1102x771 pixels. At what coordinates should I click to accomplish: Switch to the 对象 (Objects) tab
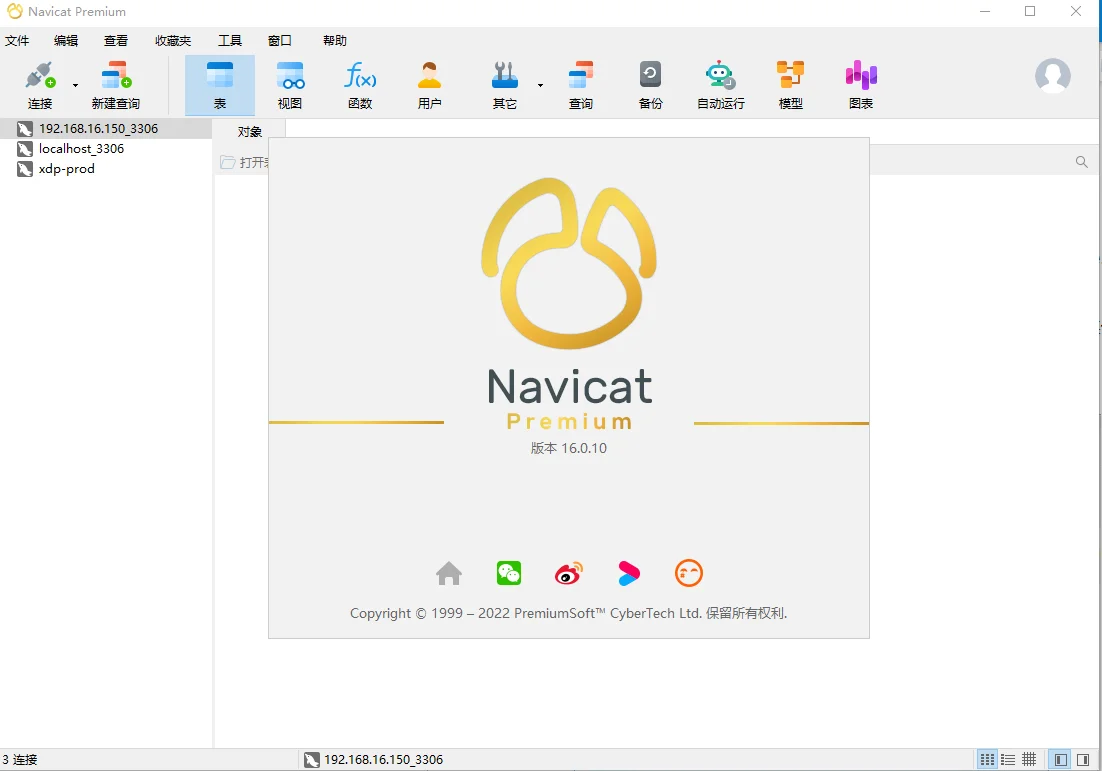(249, 130)
